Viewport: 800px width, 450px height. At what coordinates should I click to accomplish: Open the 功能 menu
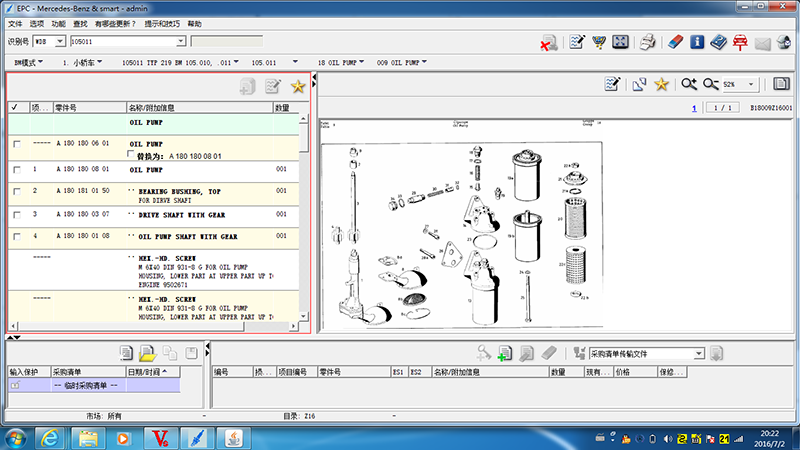(x=59, y=23)
